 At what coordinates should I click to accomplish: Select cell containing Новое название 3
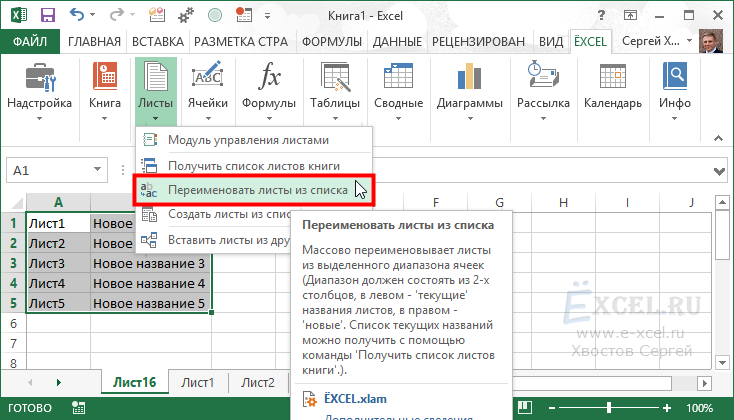point(151,263)
